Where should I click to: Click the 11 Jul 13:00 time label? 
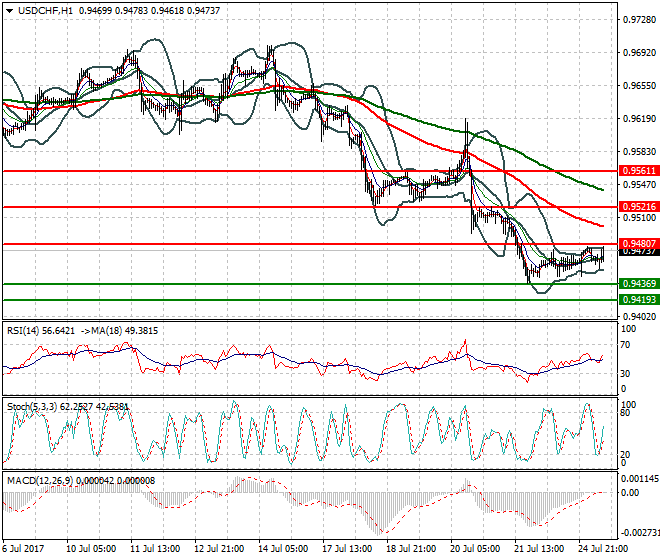(155, 549)
